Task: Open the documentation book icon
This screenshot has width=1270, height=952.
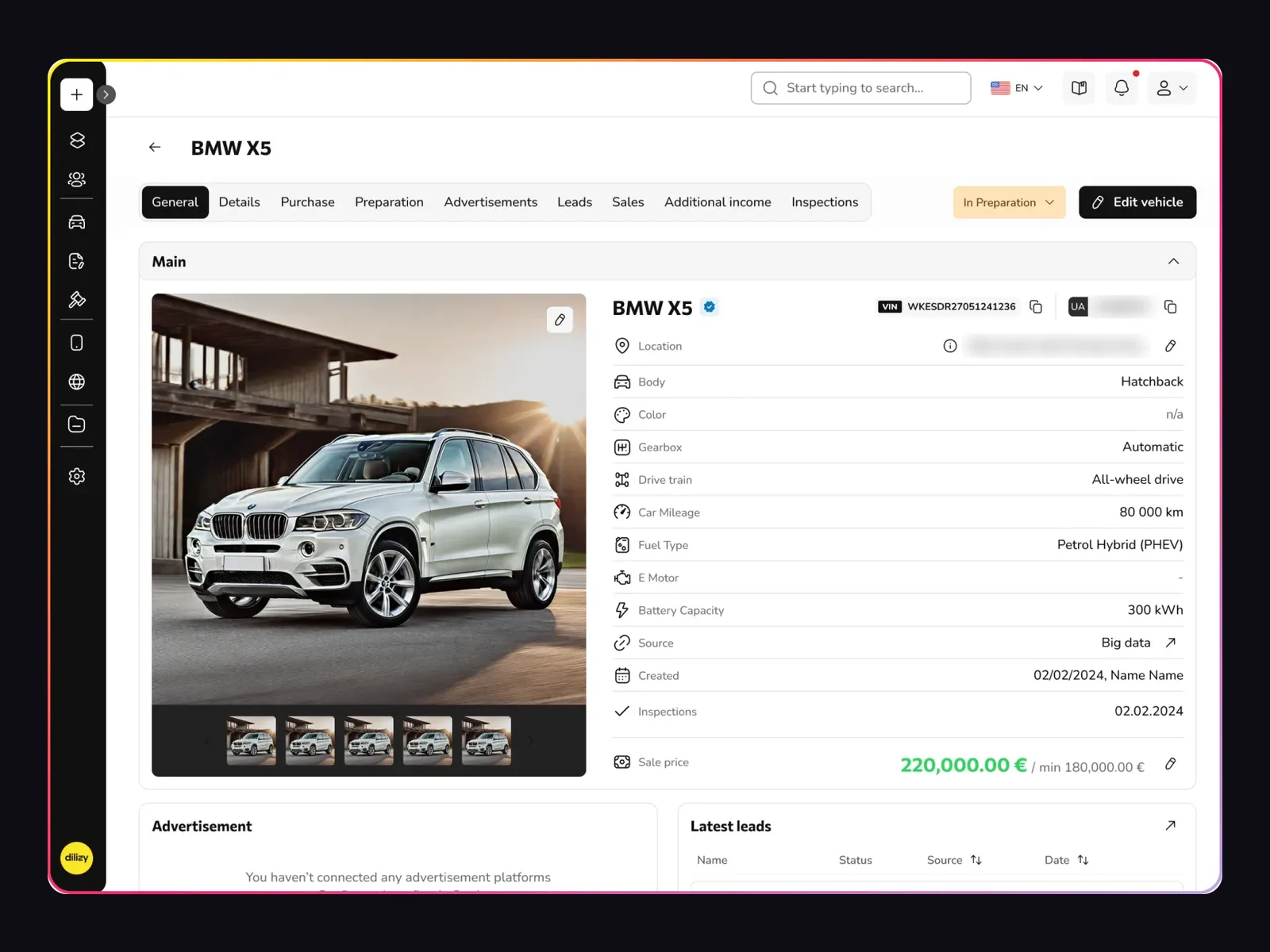Action: [x=1079, y=88]
